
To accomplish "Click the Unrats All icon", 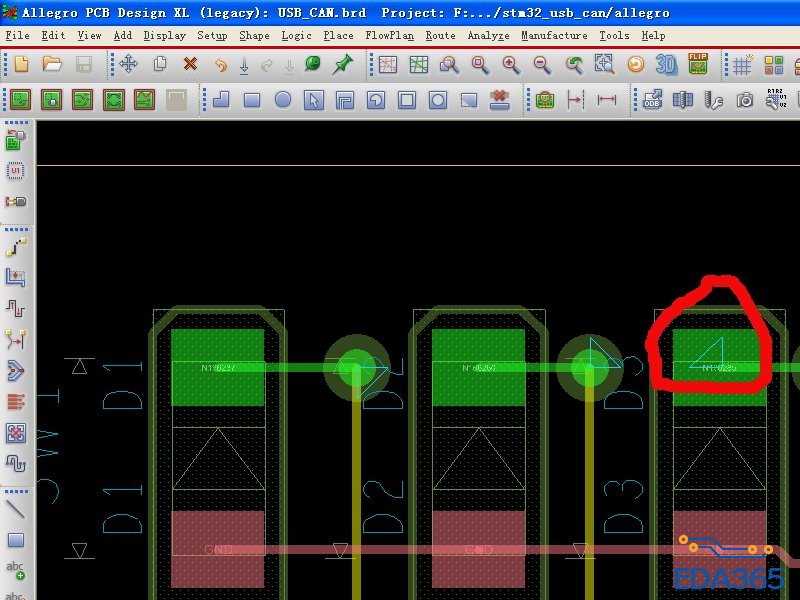I will coord(388,65).
